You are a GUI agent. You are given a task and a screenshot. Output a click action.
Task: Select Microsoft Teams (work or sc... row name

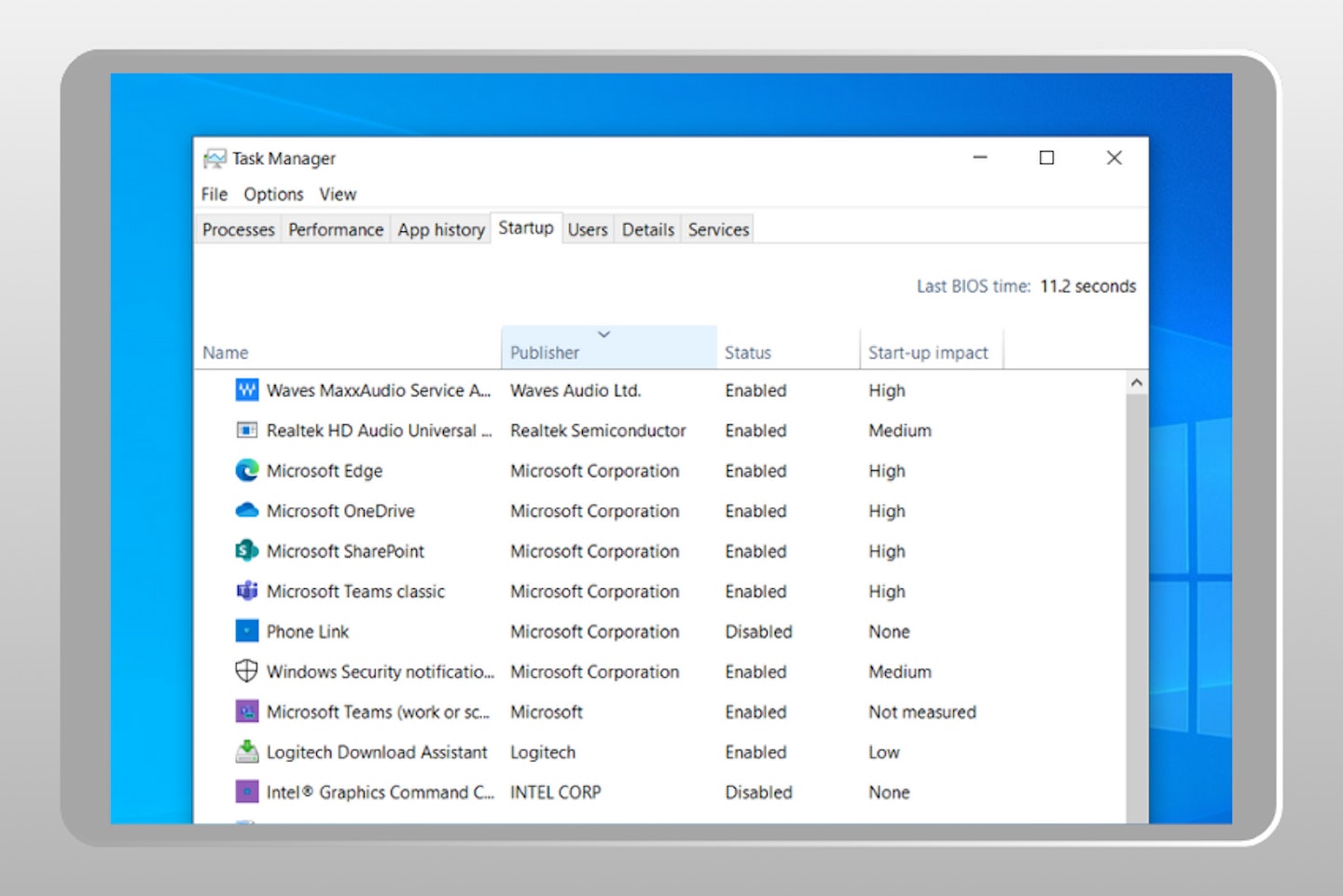[378, 711]
